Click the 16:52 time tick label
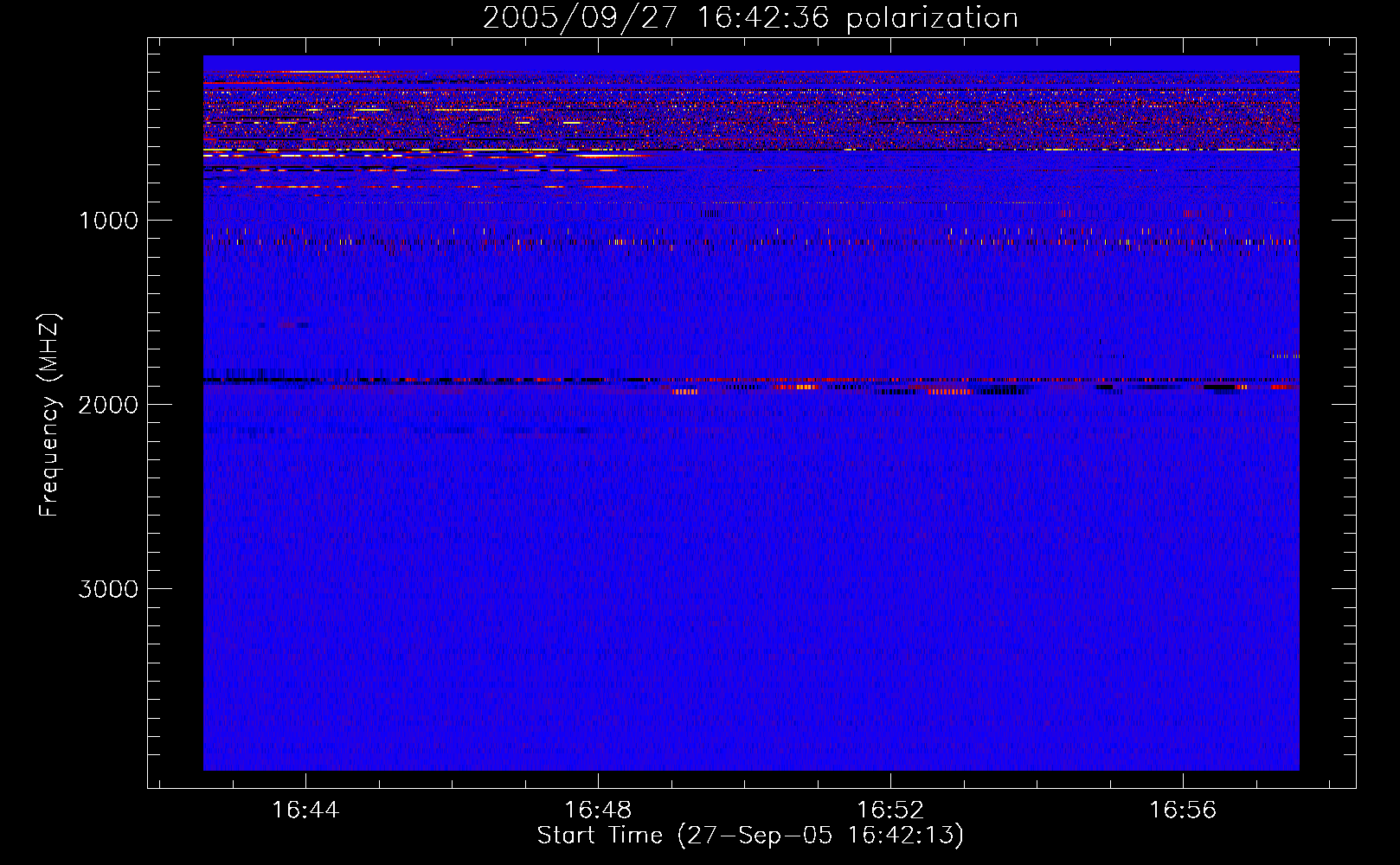1400x865 pixels. 890,811
